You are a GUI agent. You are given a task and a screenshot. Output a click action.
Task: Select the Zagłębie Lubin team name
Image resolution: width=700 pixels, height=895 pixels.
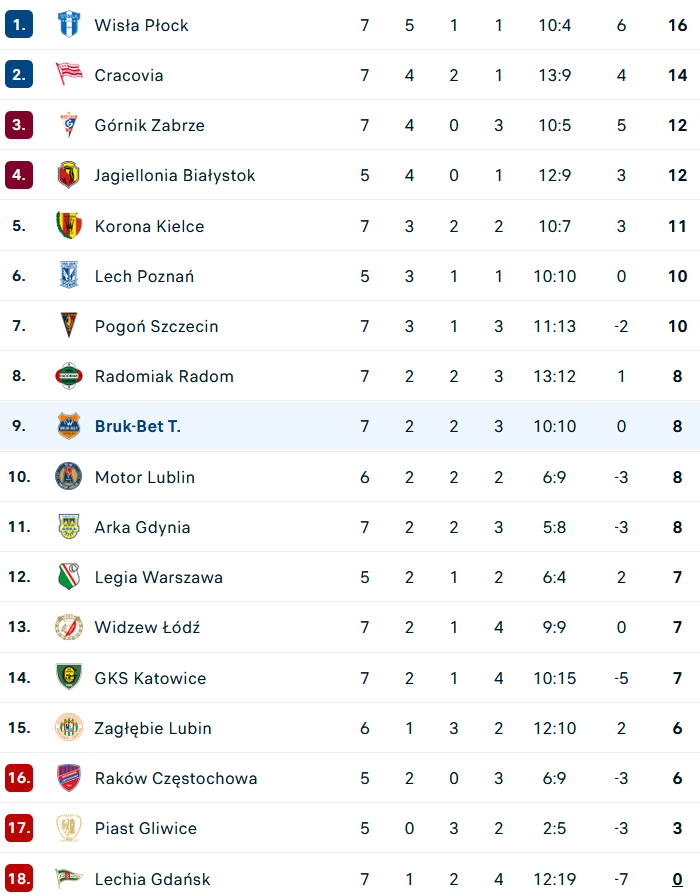(153, 728)
